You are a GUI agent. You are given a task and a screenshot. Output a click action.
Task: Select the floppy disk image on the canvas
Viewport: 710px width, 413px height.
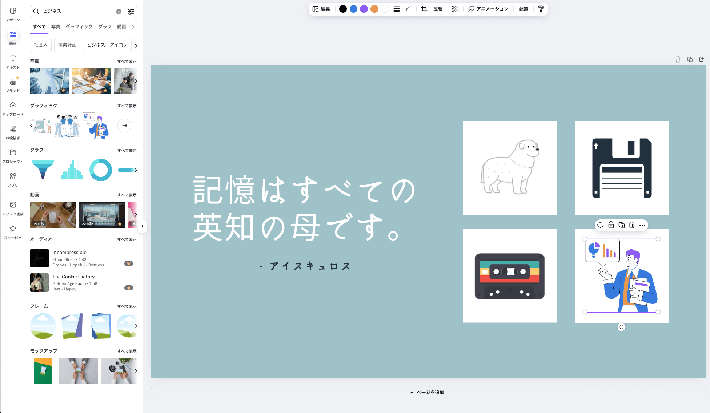click(621, 167)
